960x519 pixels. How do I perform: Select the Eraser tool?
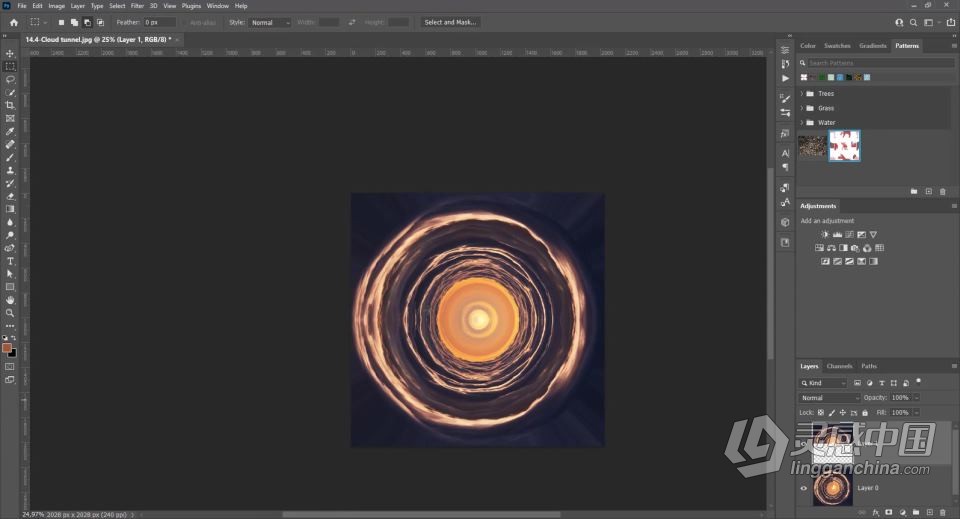pyautogui.click(x=10, y=196)
